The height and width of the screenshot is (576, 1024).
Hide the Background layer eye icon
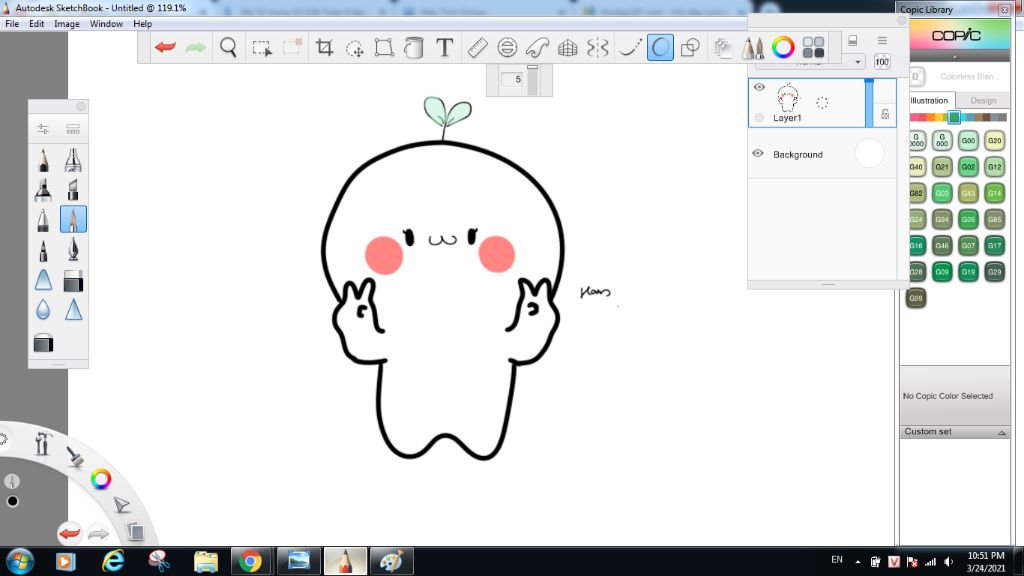pos(758,153)
